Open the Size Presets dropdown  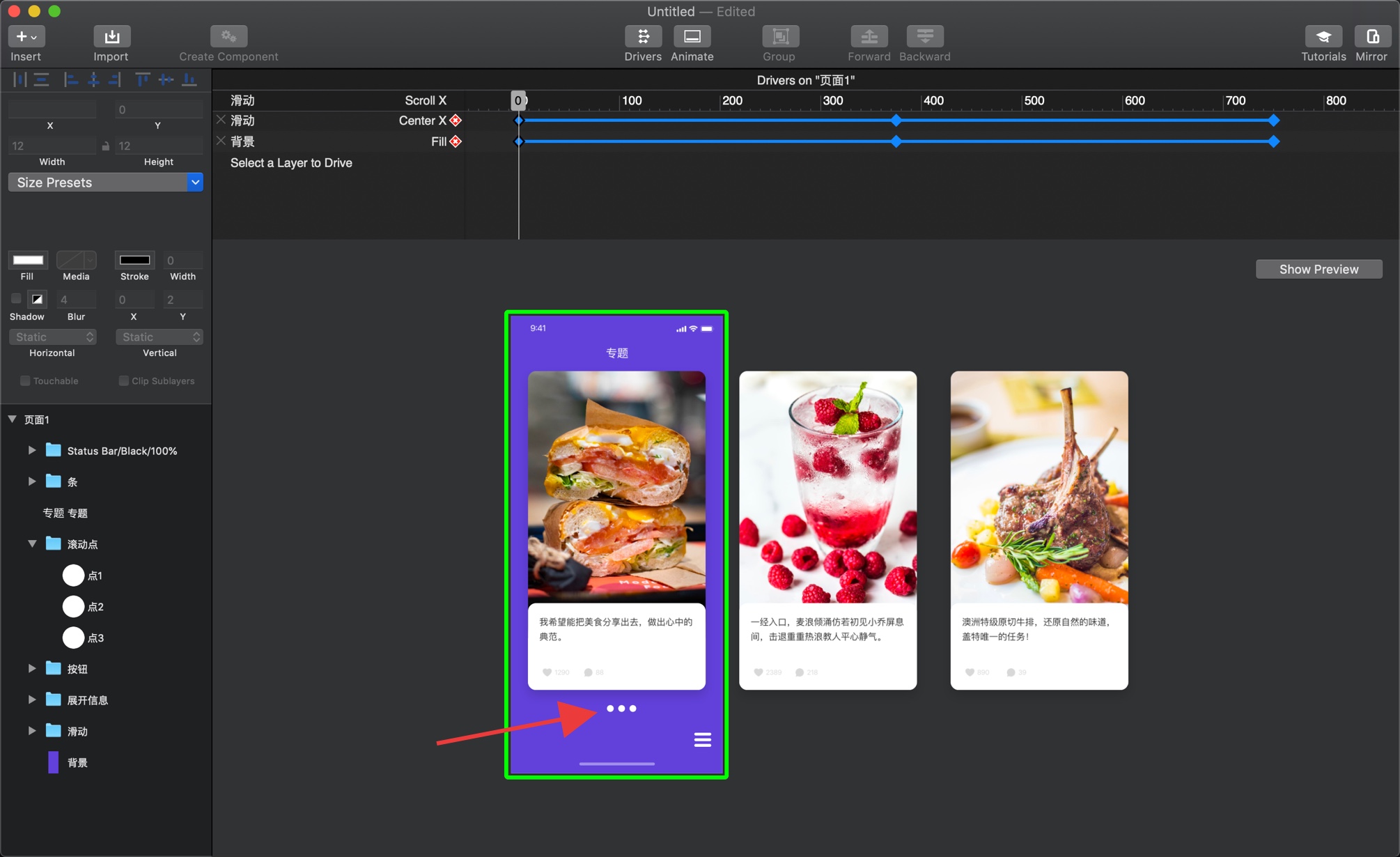click(105, 183)
